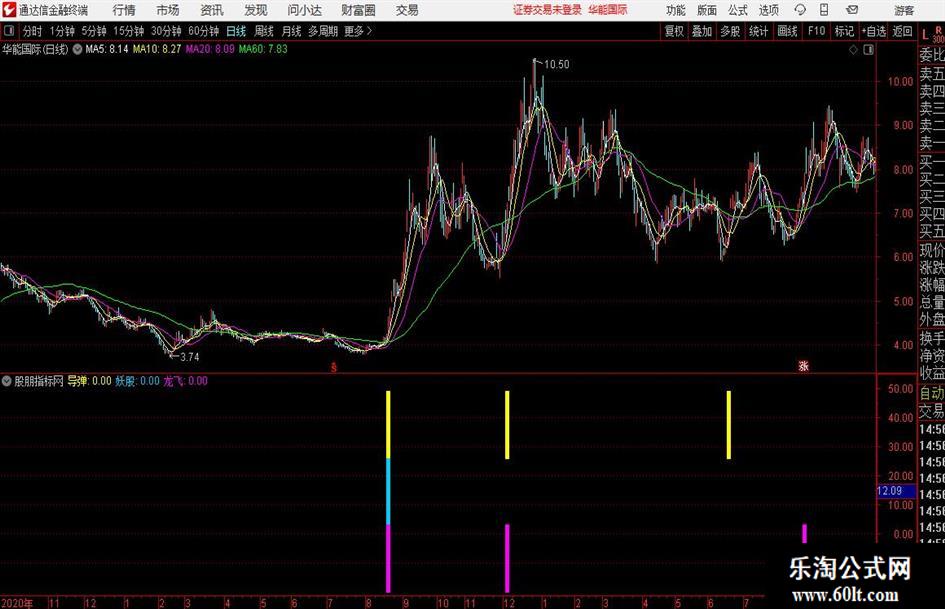The height and width of the screenshot is (609, 945).
Task: Open the 问小达 menu
Action: (x=304, y=10)
